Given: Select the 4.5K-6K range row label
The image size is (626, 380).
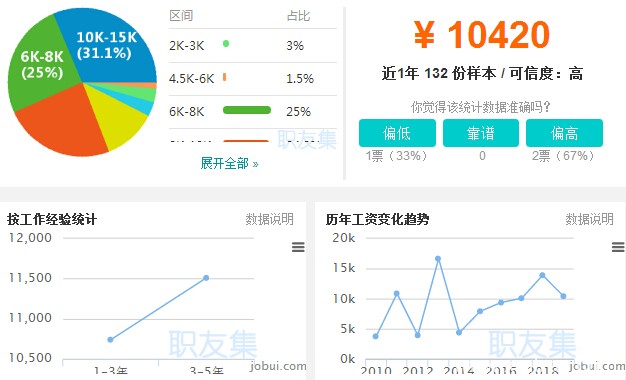Looking at the screenshot, I should click(192, 79).
